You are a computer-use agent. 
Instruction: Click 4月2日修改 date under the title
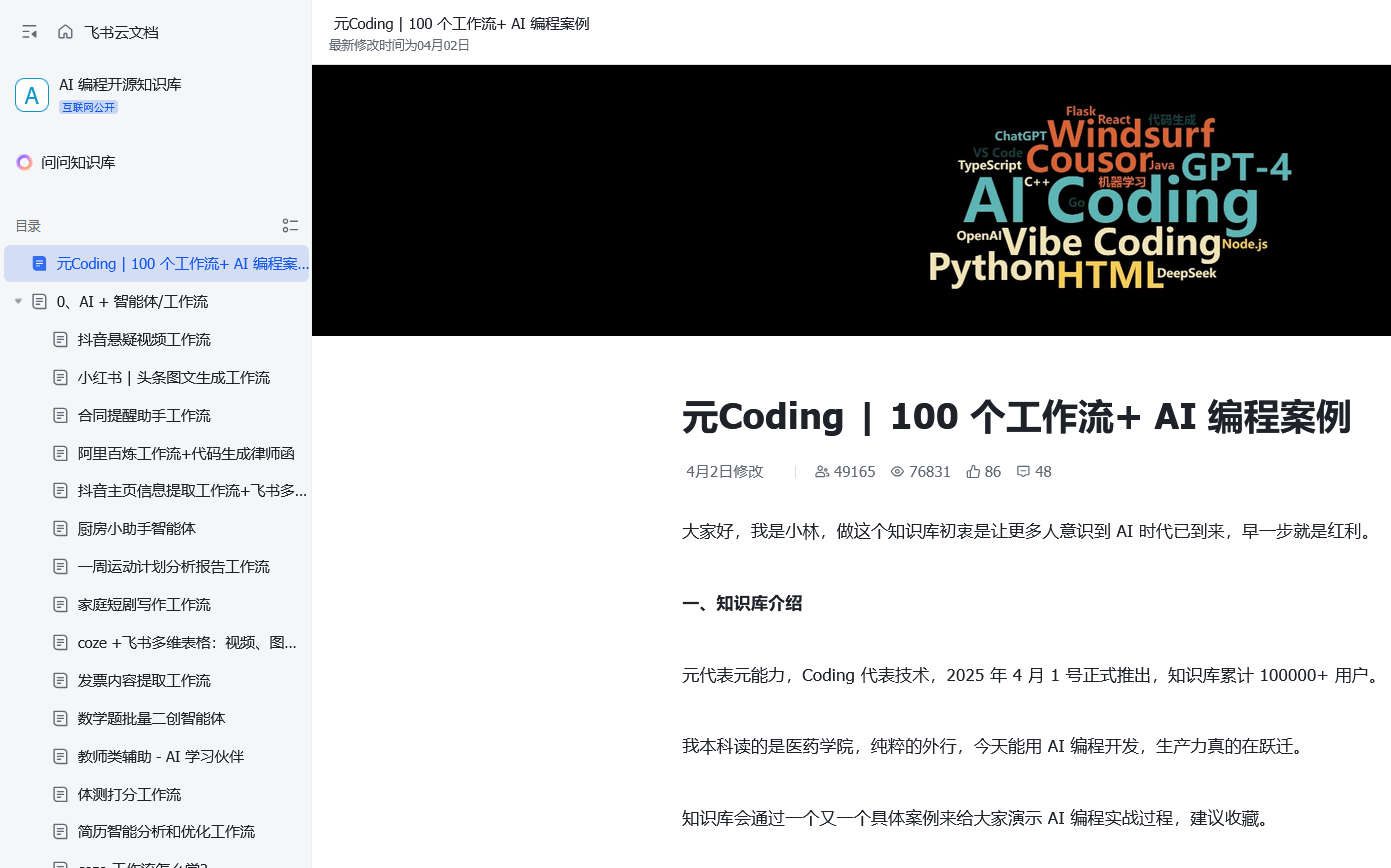click(724, 472)
